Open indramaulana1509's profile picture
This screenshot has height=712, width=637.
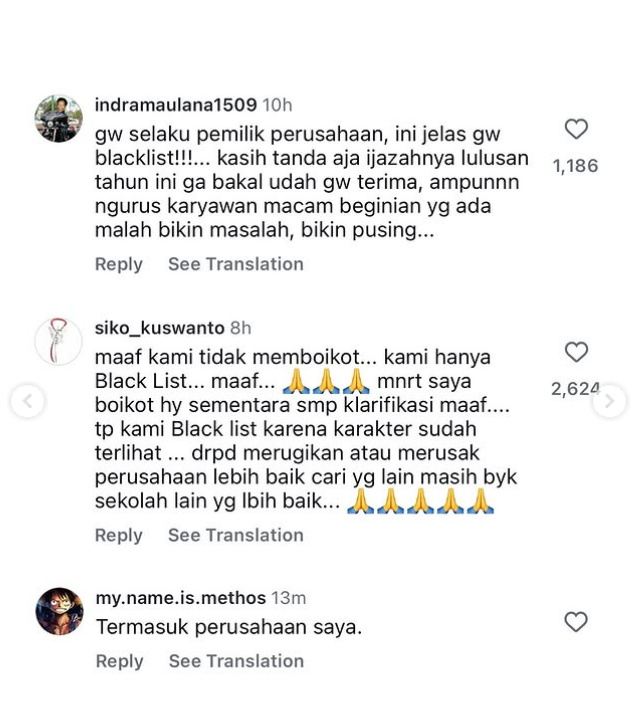point(59,119)
